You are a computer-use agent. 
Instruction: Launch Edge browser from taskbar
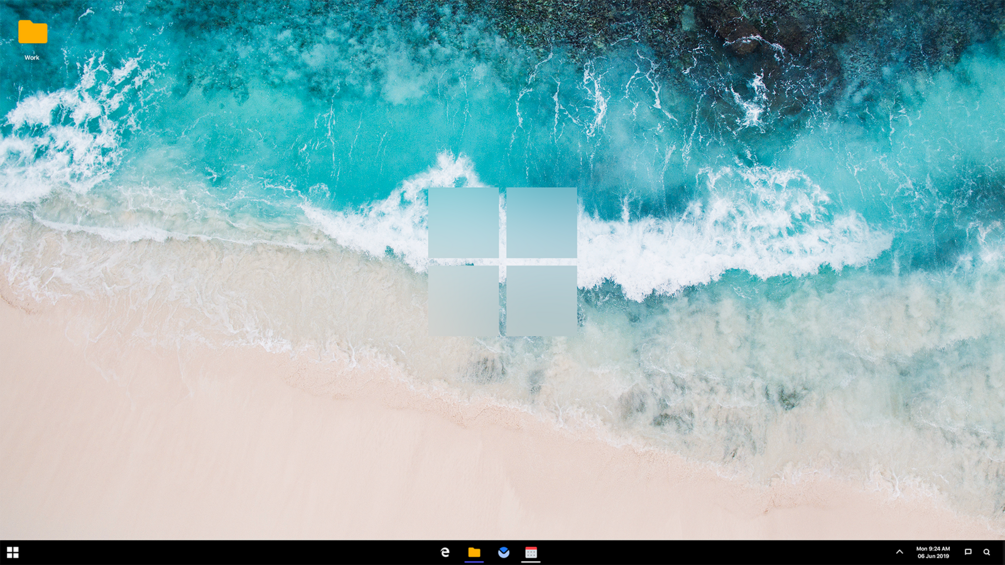tap(445, 552)
